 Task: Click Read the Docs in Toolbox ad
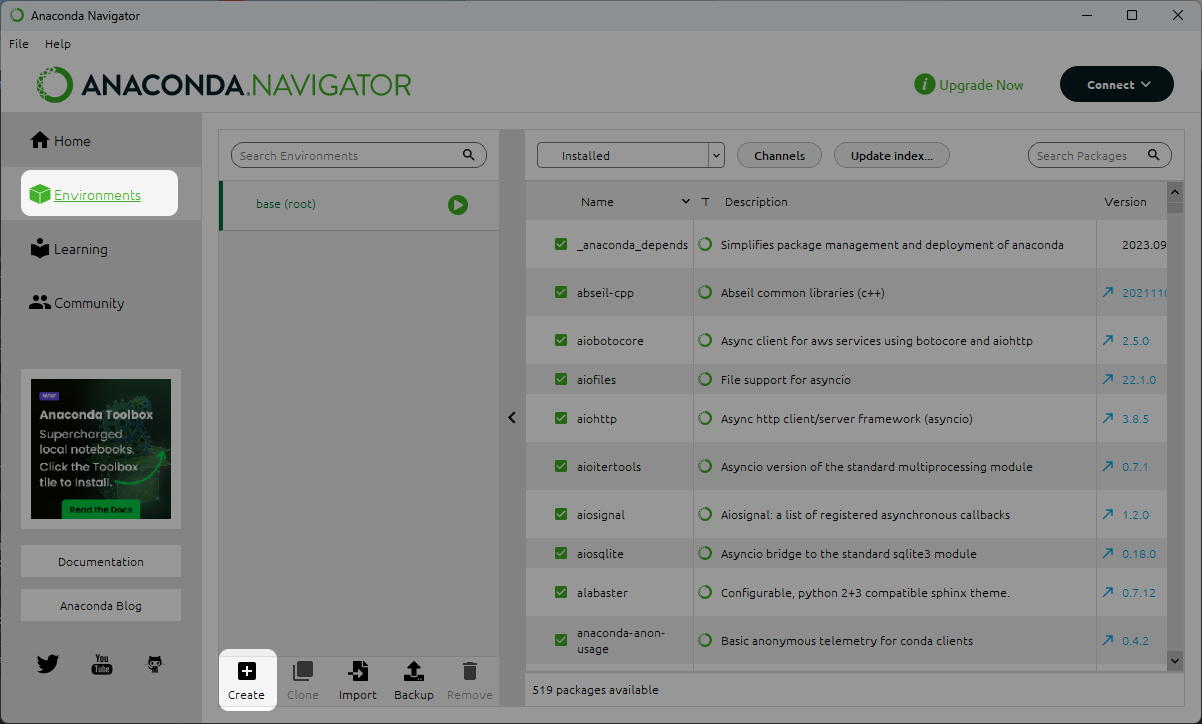point(100,509)
